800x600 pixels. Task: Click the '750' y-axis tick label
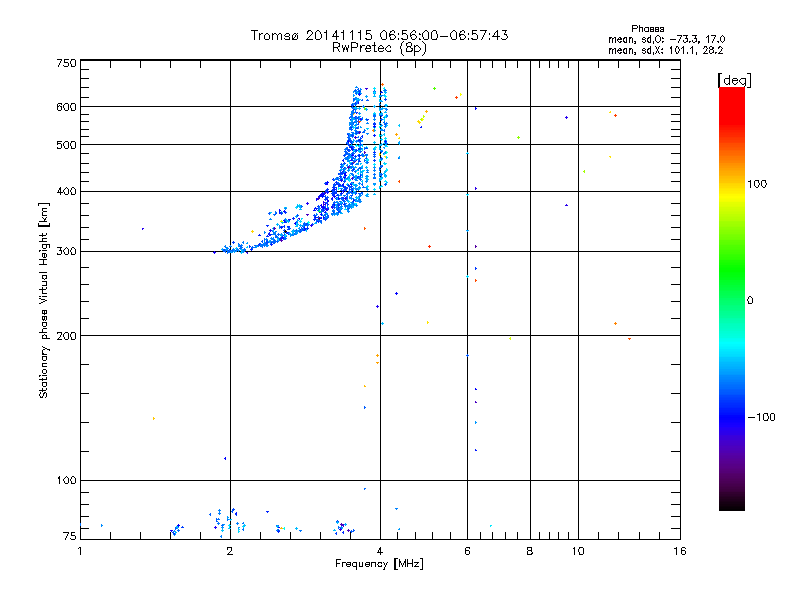(x=66, y=63)
